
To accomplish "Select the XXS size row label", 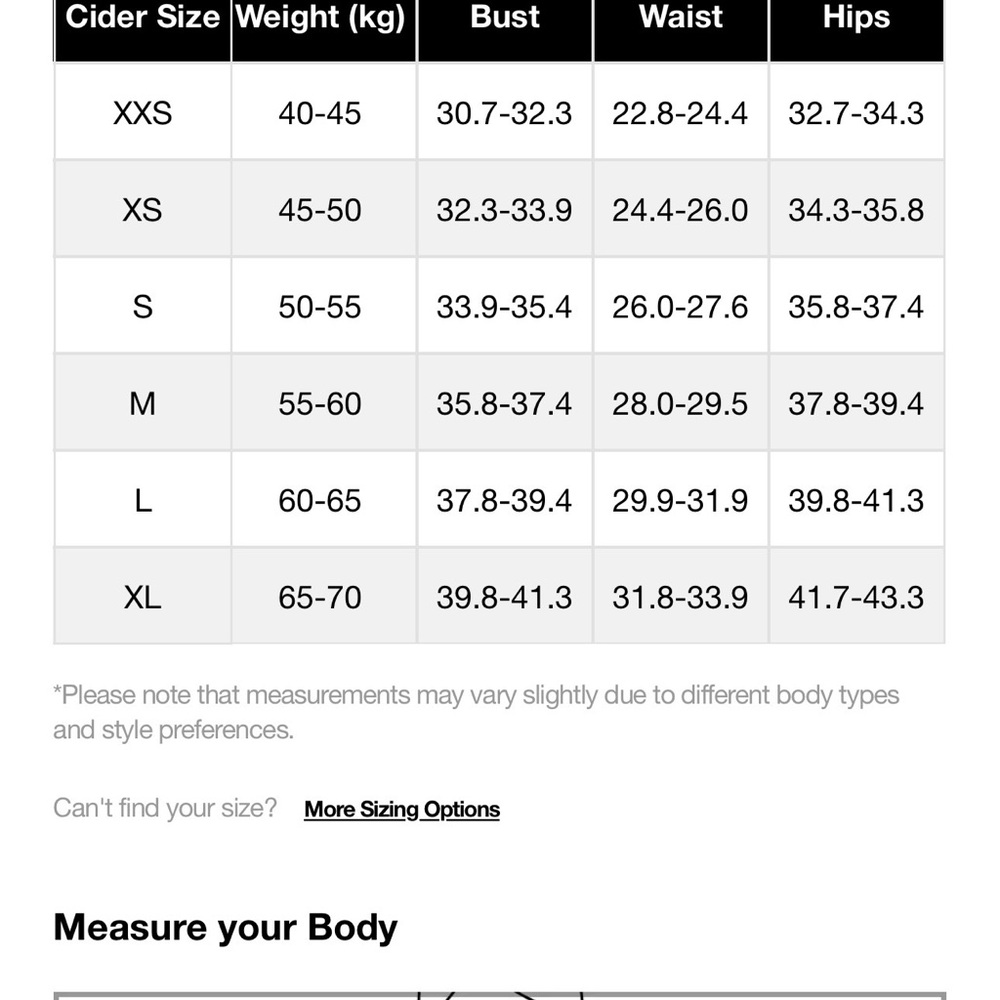I will (x=143, y=112).
